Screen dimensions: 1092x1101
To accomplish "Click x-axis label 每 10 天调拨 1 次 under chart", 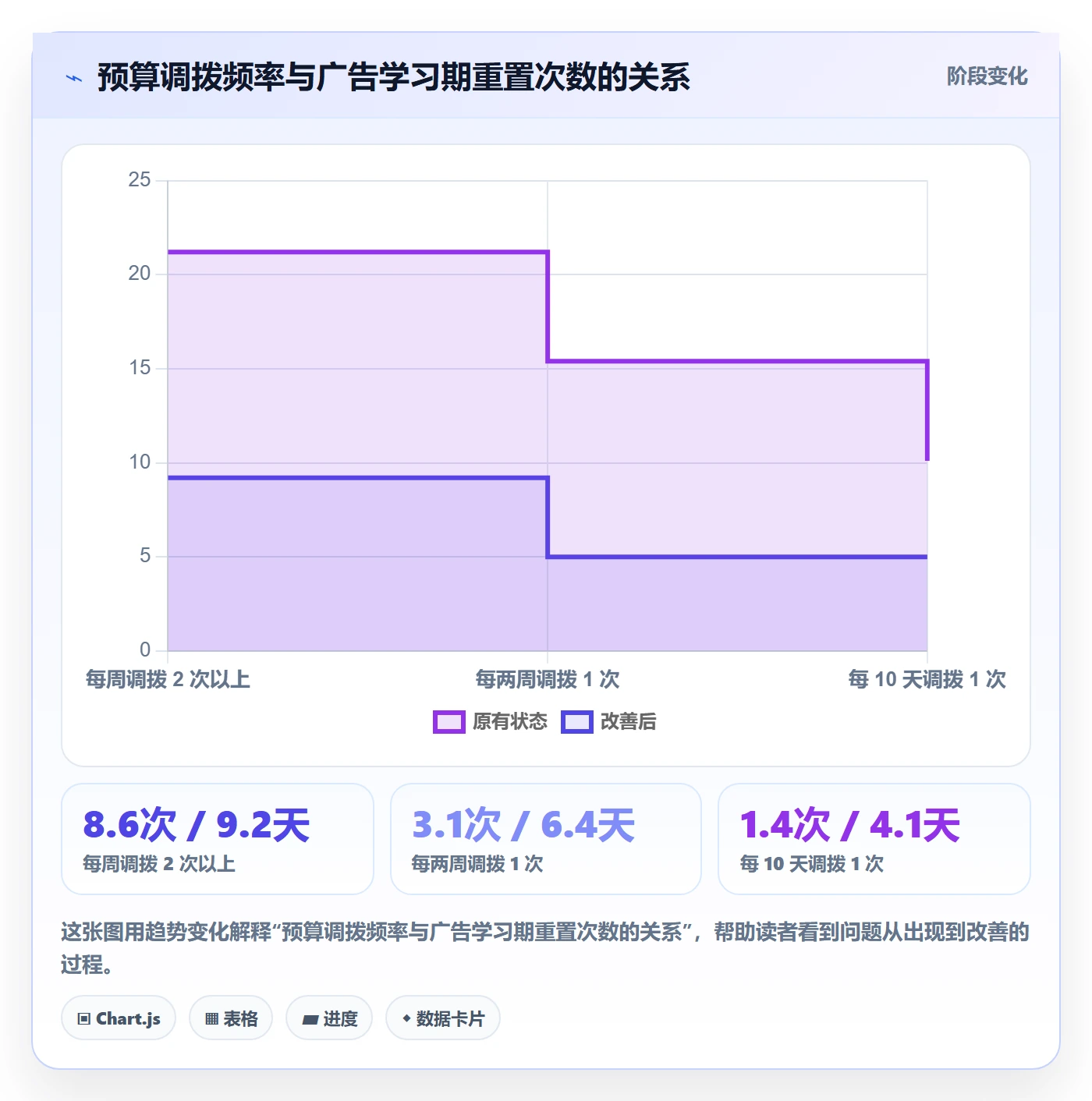I will pyautogui.click(x=927, y=680).
